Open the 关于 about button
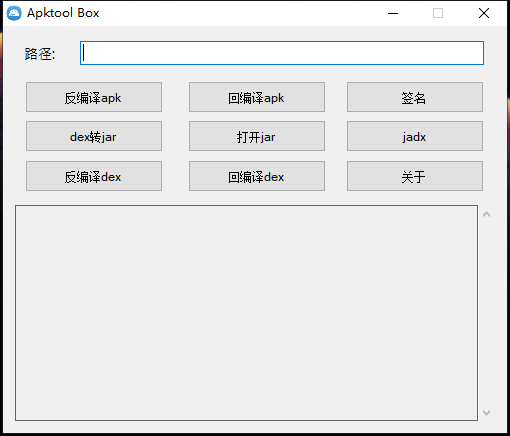This screenshot has height=436, width=510. pyautogui.click(x=415, y=176)
